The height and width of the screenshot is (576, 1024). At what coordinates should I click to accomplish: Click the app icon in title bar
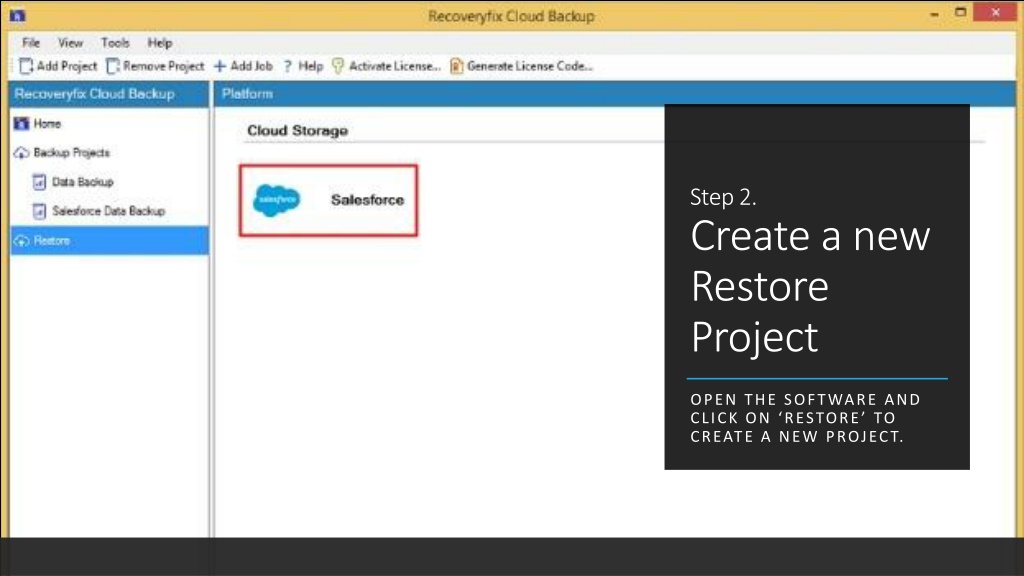pyautogui.click(x=18, y=15)
